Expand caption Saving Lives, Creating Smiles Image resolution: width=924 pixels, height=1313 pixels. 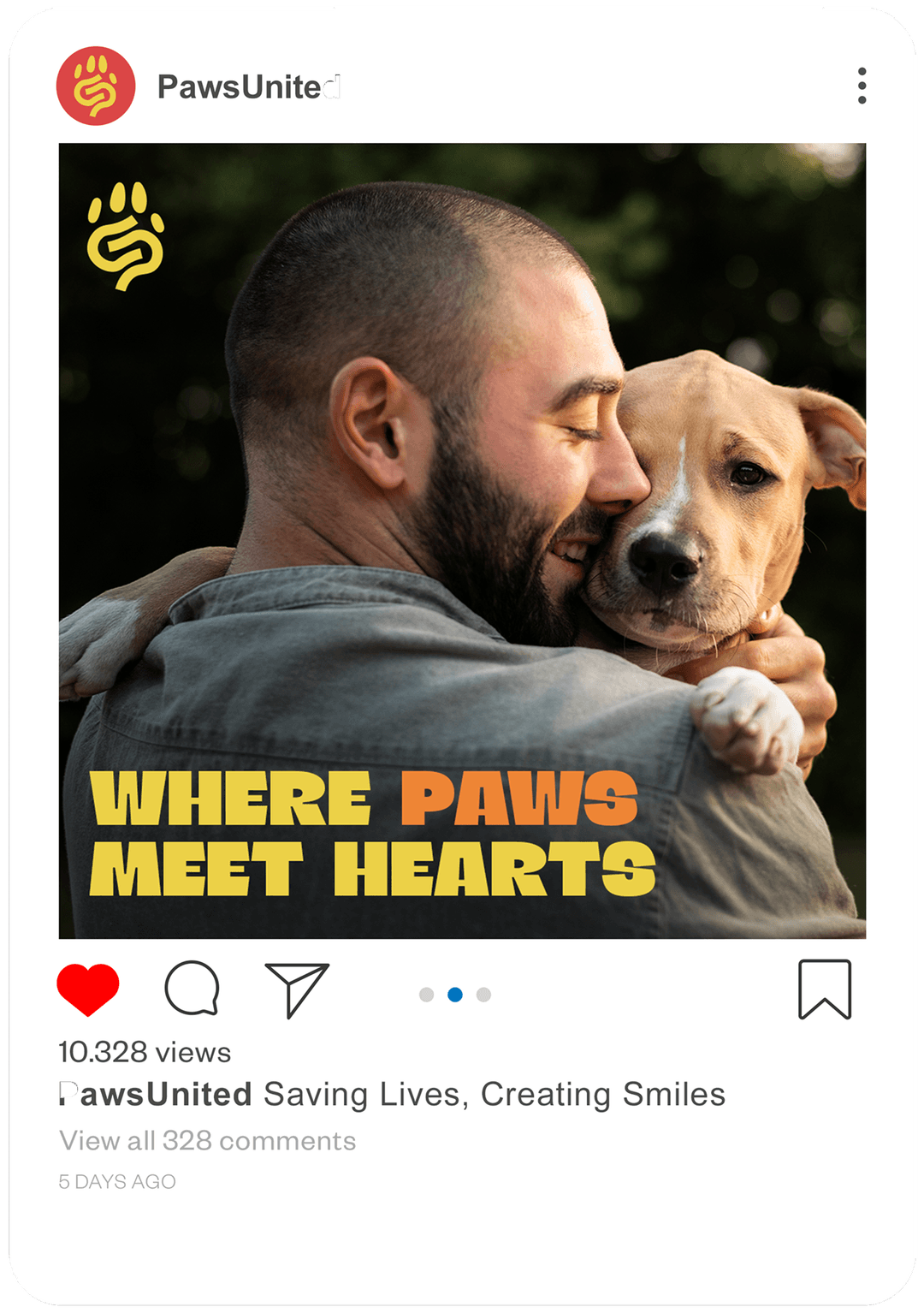495,1095
